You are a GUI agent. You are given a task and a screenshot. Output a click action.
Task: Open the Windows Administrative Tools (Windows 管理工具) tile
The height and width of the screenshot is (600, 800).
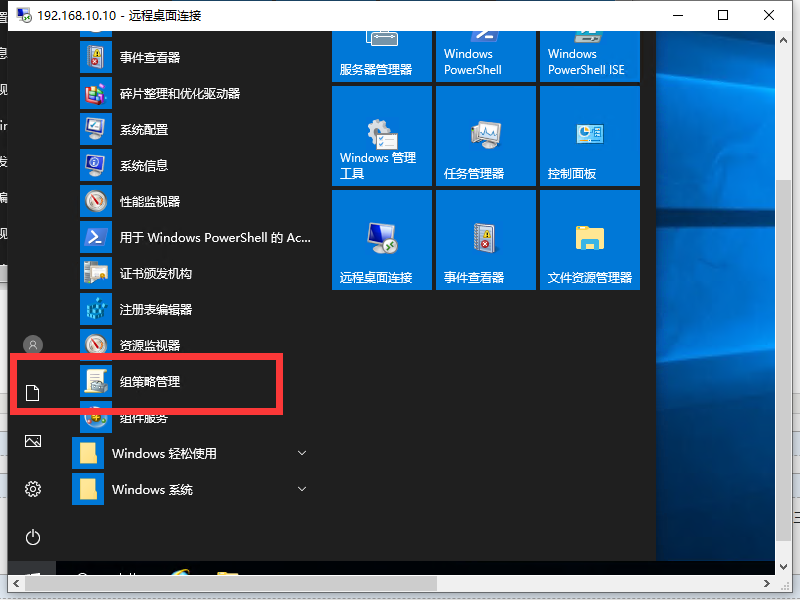382,136
